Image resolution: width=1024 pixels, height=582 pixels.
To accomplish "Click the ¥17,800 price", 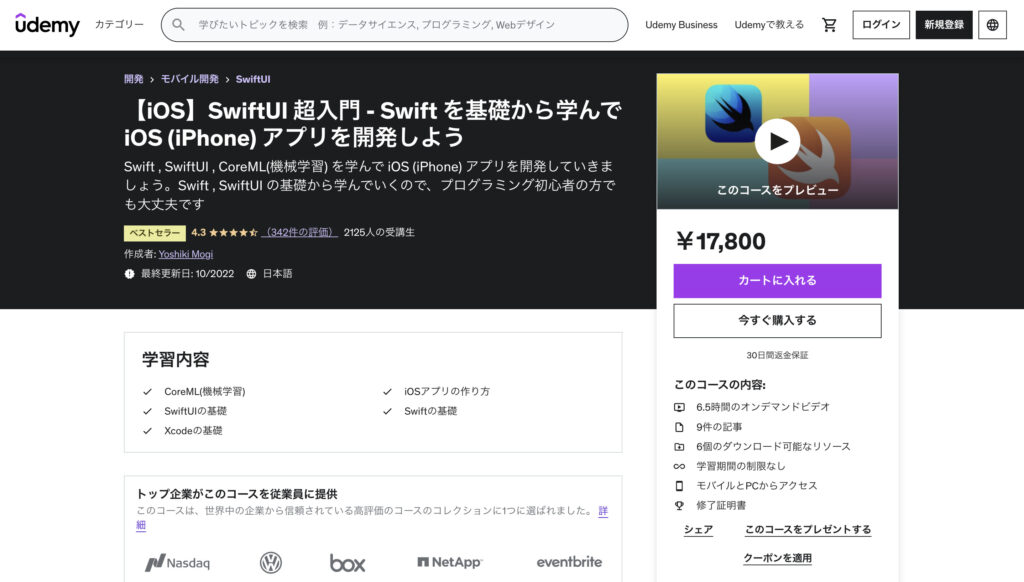I will tap(721, 242).
